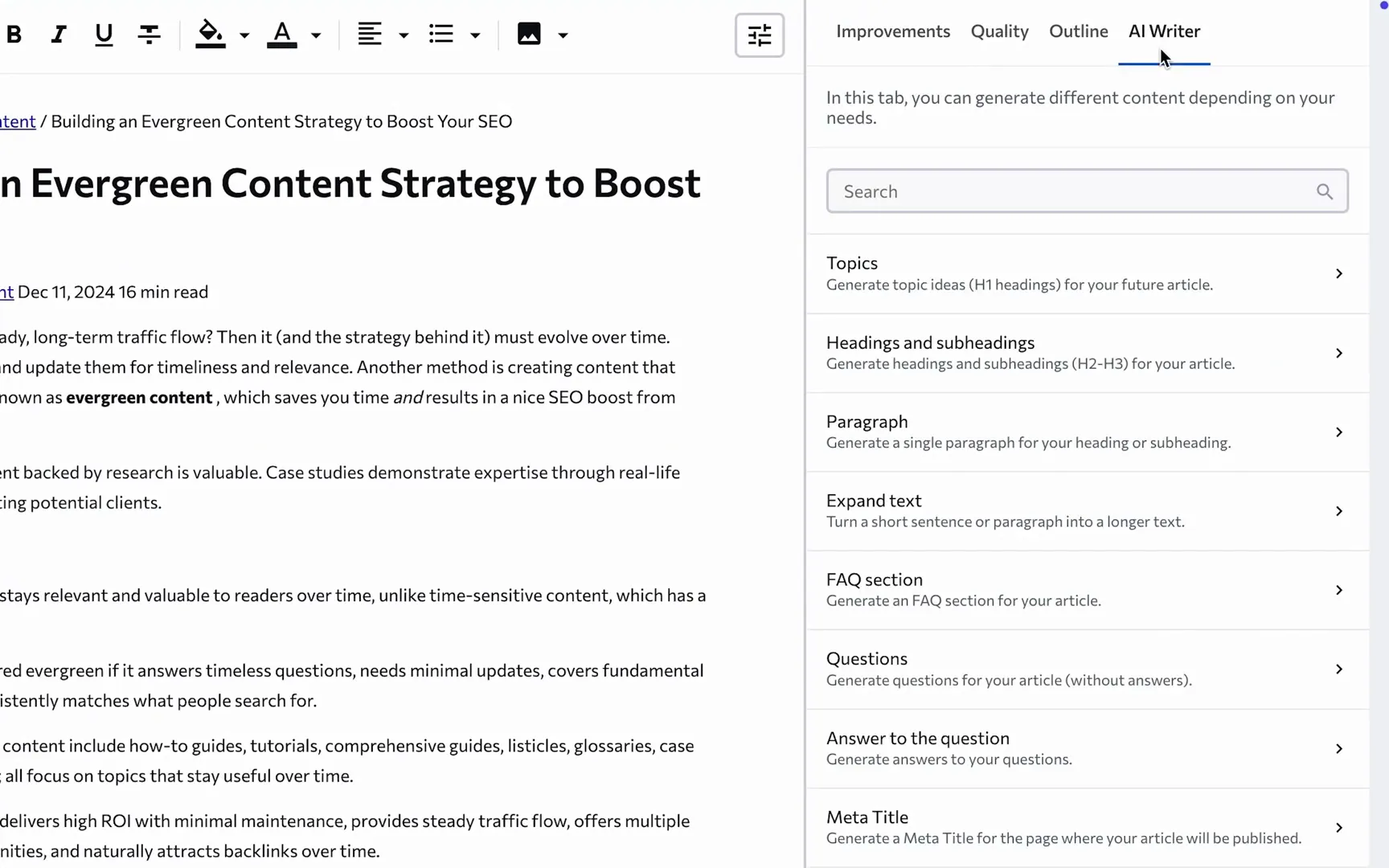This screenshot has width=1389, height=868.
Task: Insert an image into the article
Action: tap(528, 34)
